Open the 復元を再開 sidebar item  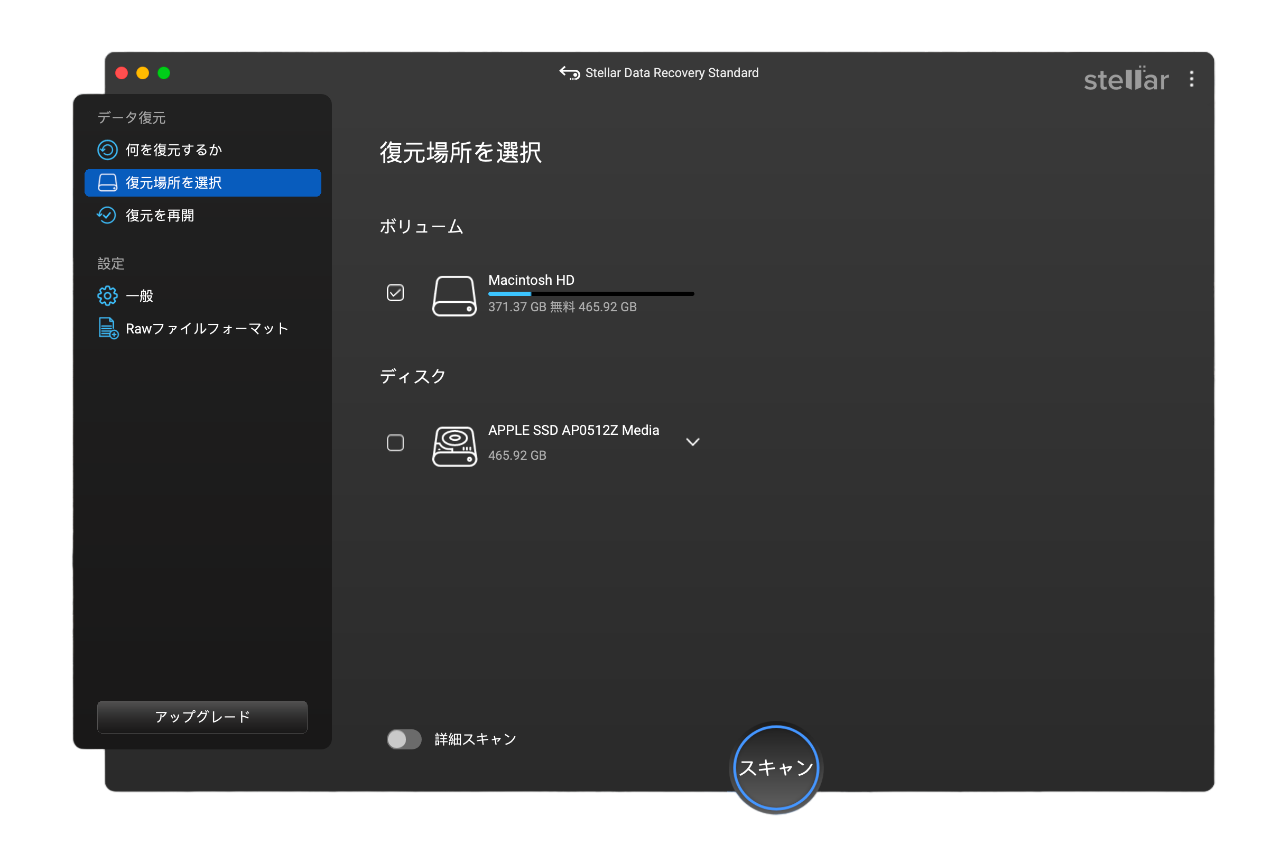pyautogui.click(x=160, y=215)
